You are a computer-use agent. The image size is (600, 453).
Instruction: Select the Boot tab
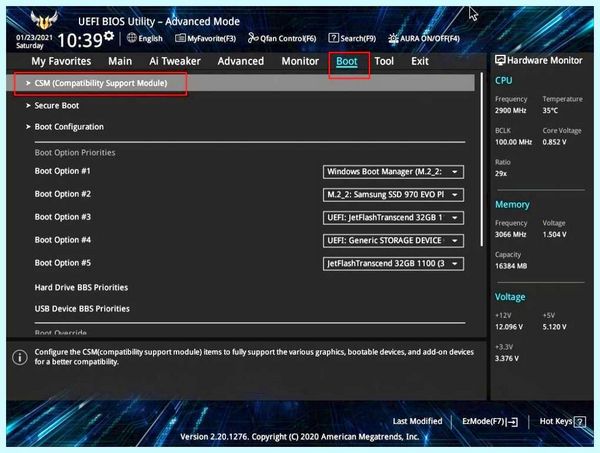click(x=347, y=62)
